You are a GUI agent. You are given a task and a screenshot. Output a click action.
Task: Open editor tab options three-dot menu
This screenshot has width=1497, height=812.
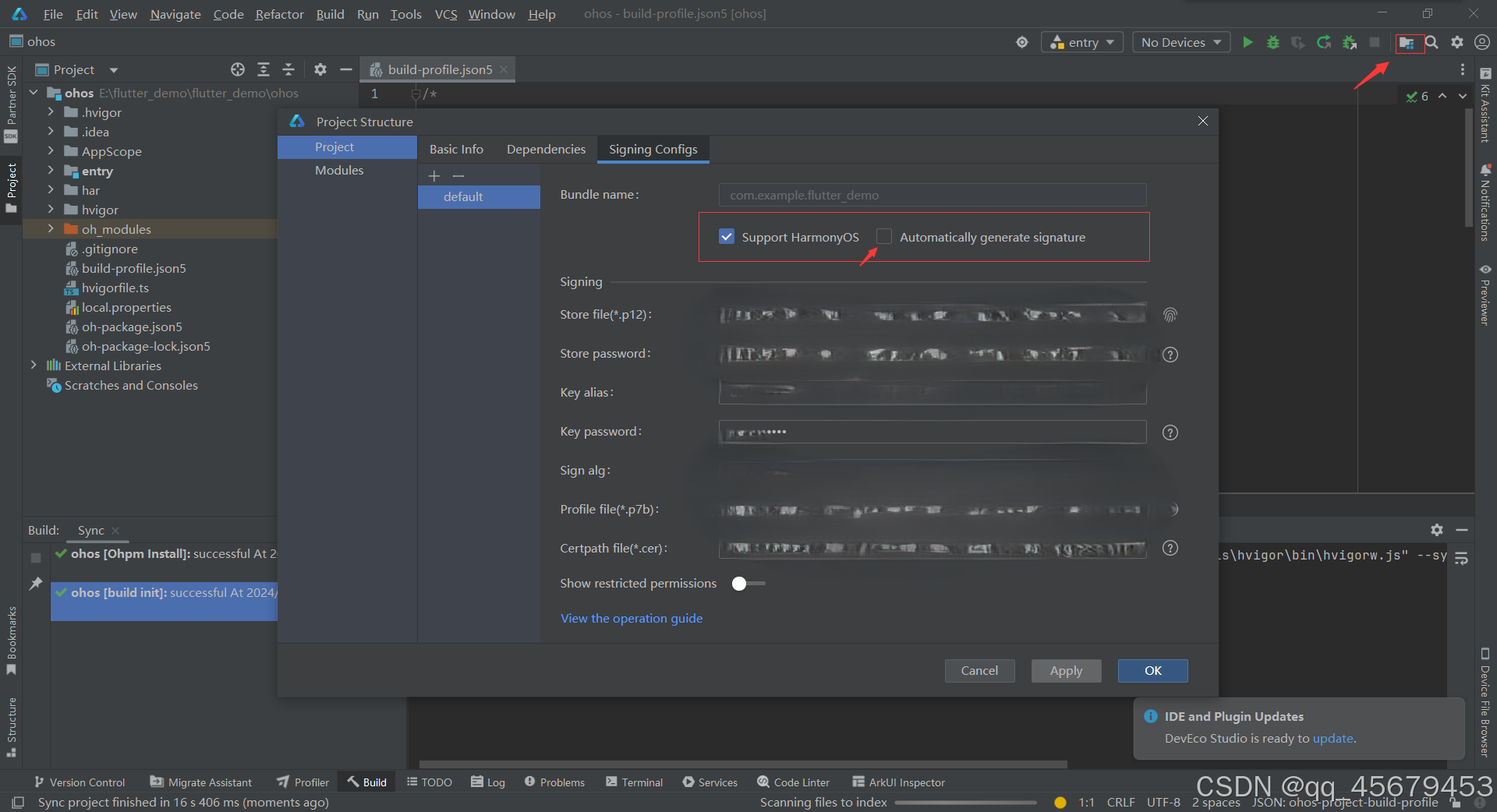click(1463, 69)
